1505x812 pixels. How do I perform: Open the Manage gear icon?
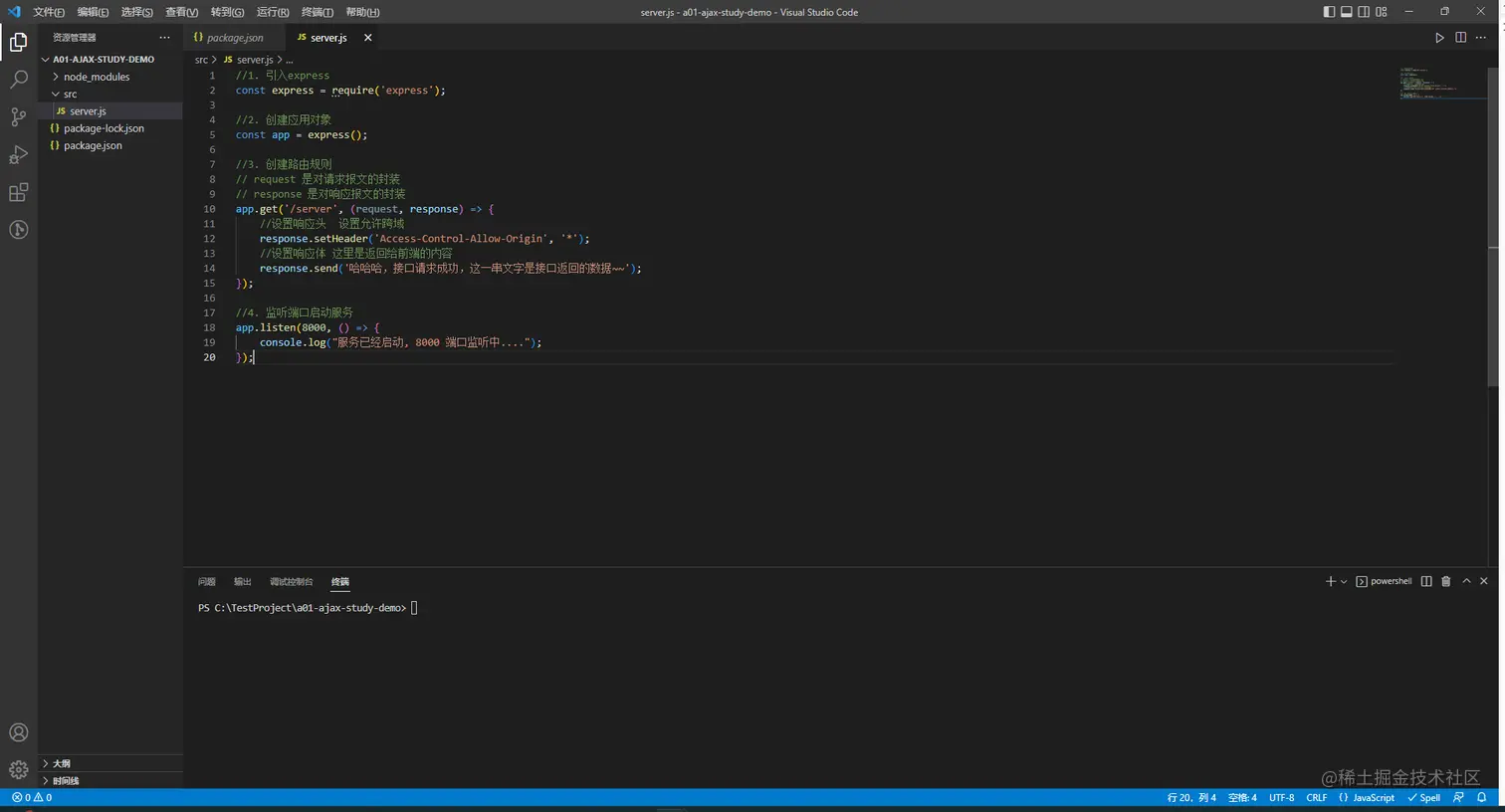click(x=18, y=769)
